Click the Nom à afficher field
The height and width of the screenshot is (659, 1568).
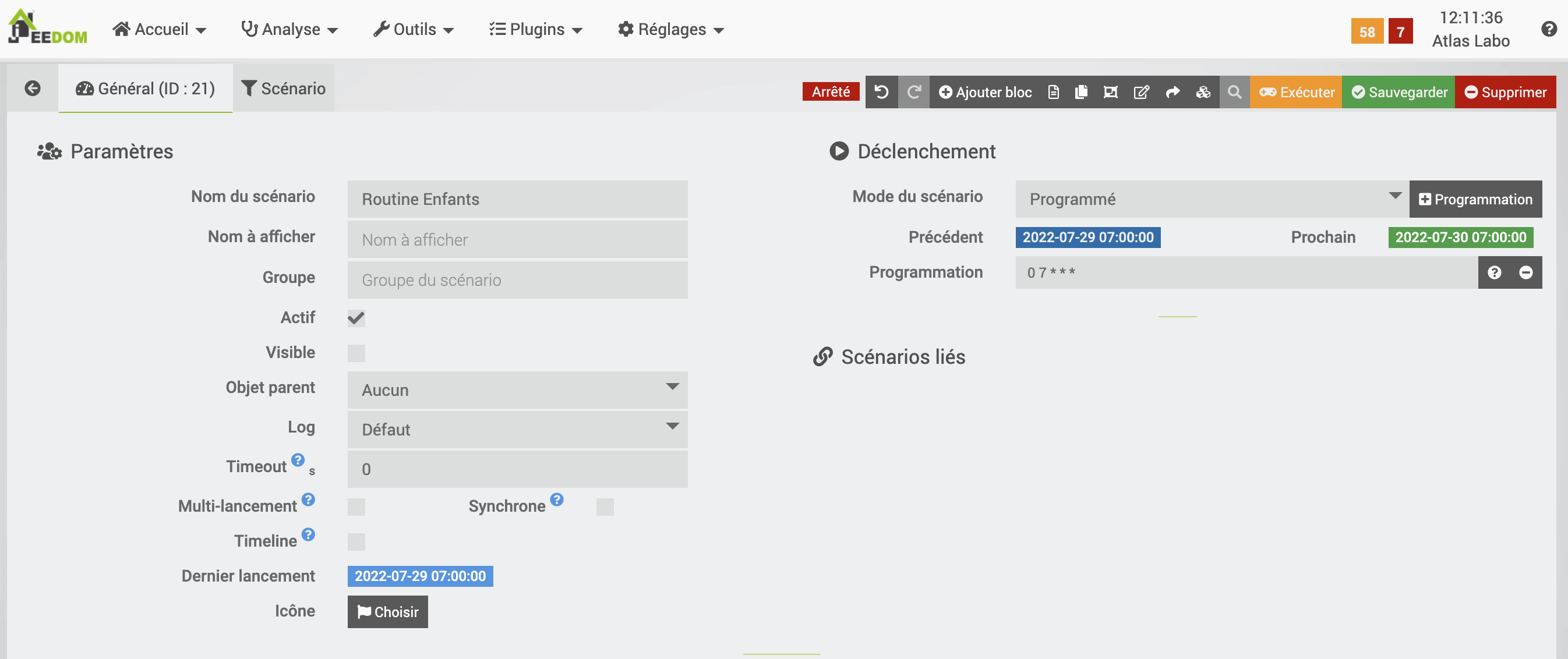click(517, 239)
